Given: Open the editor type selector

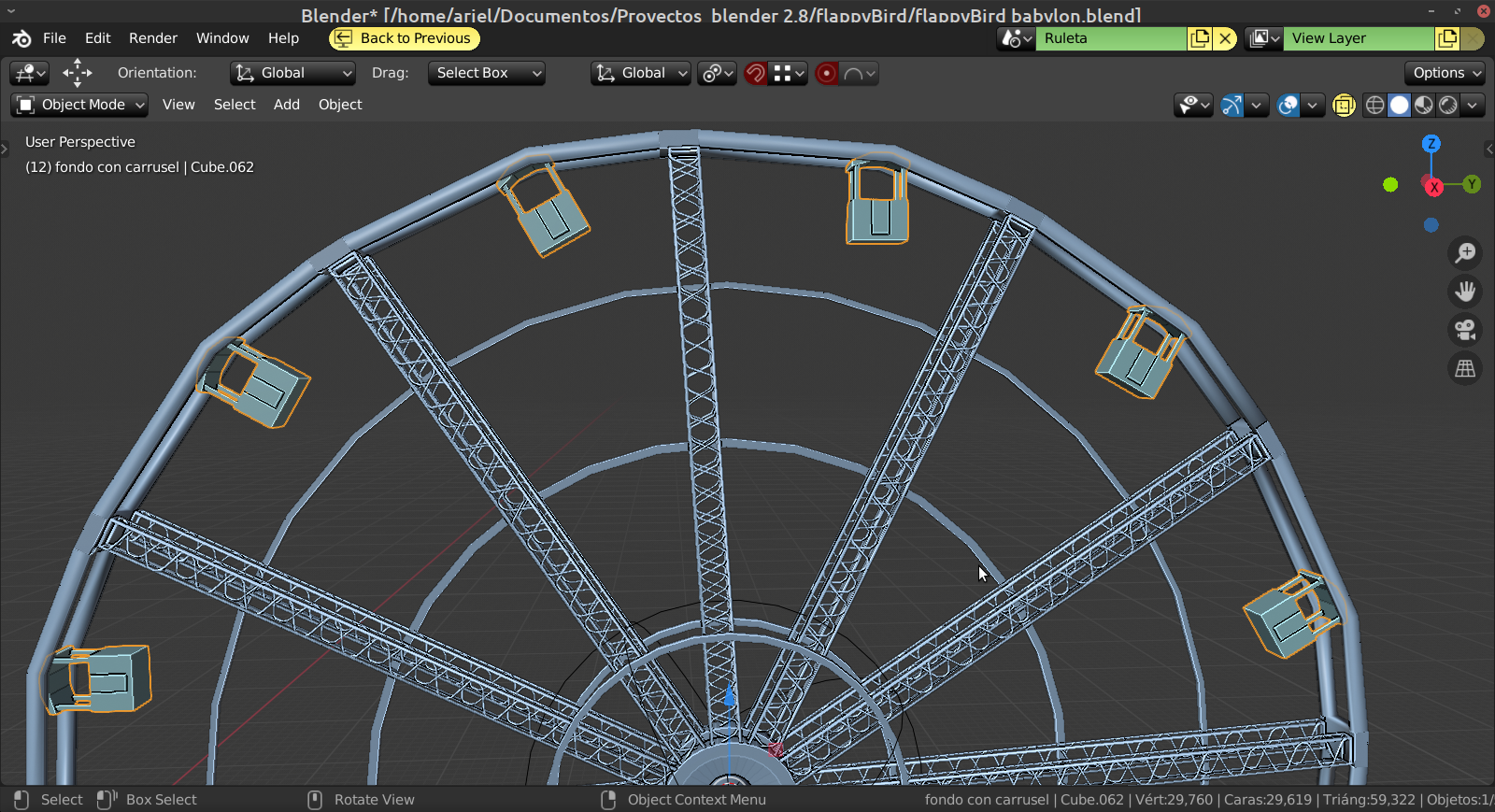Looking at the screenshot, I should point(29,73).
